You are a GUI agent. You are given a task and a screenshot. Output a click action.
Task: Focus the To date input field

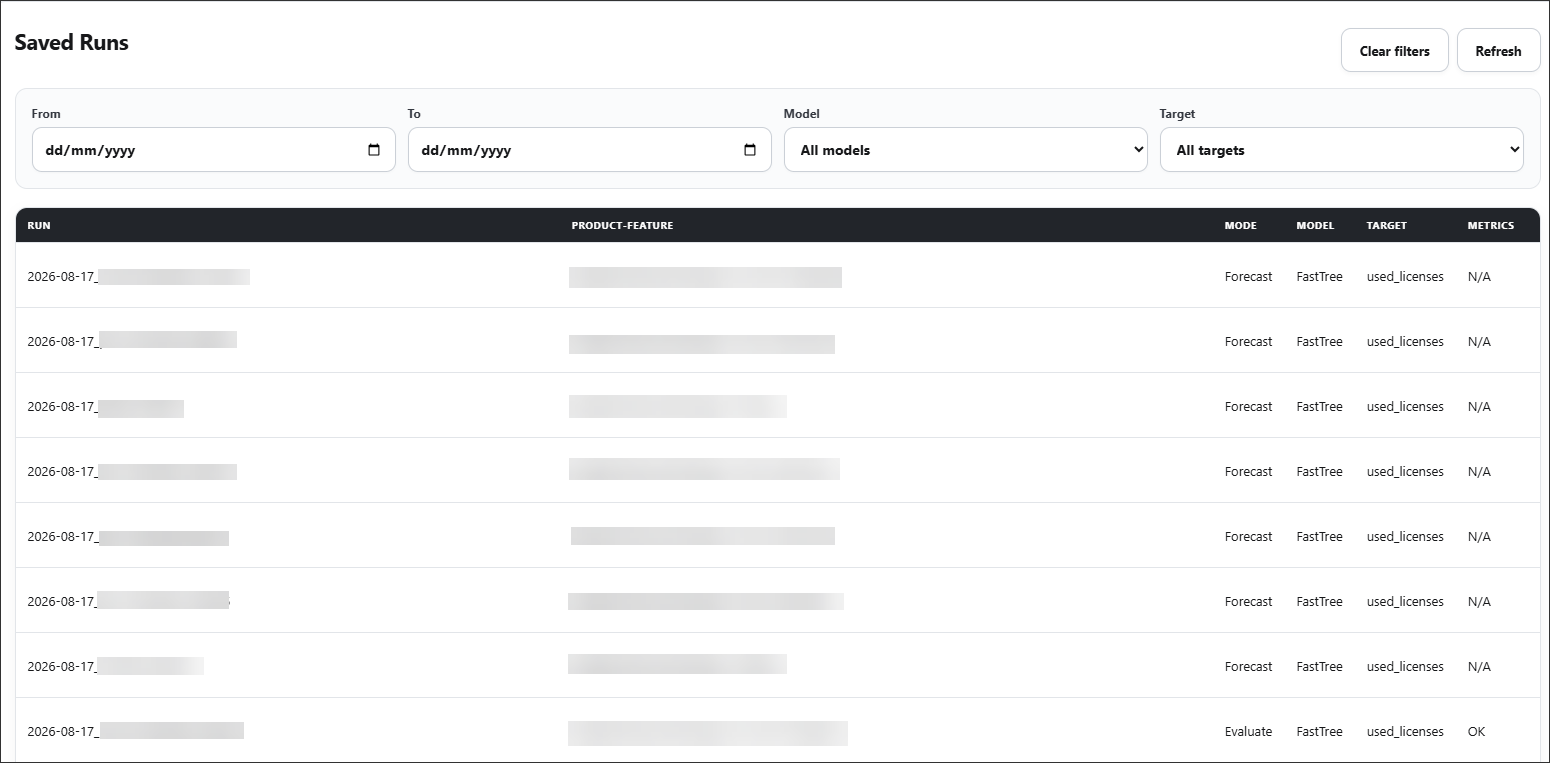tap(590, 150)
